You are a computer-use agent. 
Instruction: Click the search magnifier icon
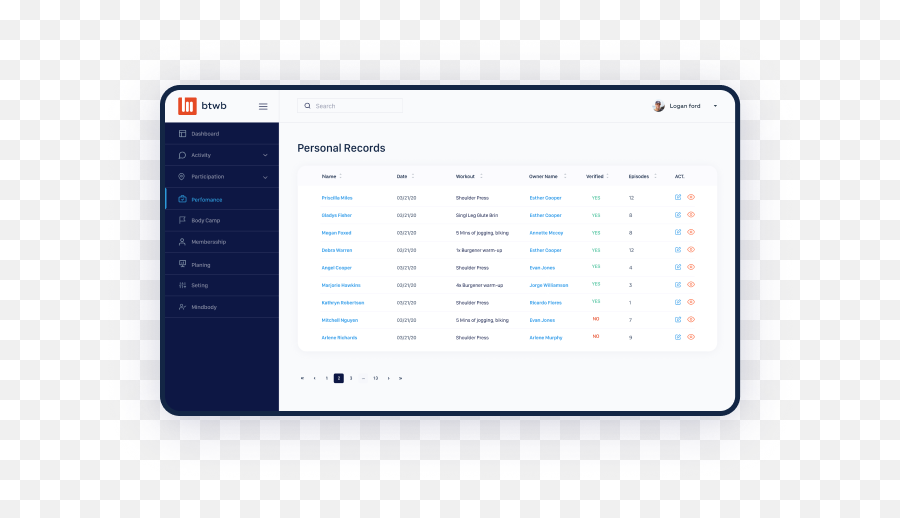[308, 106]
